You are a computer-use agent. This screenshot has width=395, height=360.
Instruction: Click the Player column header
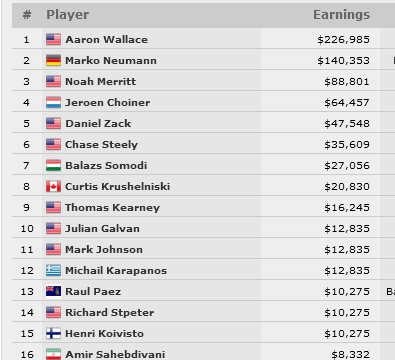pyautogui.click(x=68, y=15)
